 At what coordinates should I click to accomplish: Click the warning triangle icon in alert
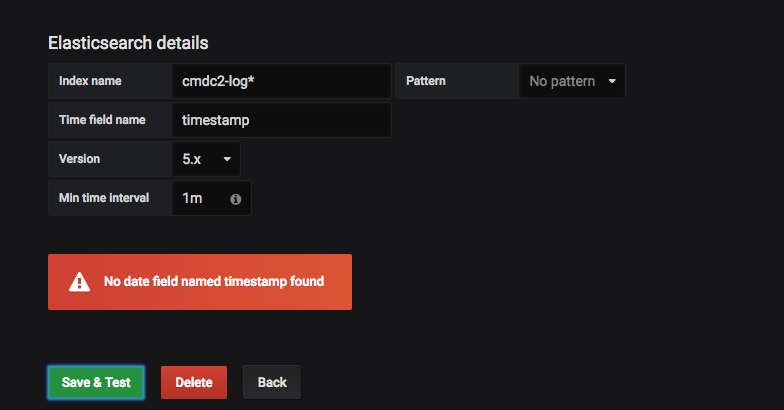click(x=79, y=282)
